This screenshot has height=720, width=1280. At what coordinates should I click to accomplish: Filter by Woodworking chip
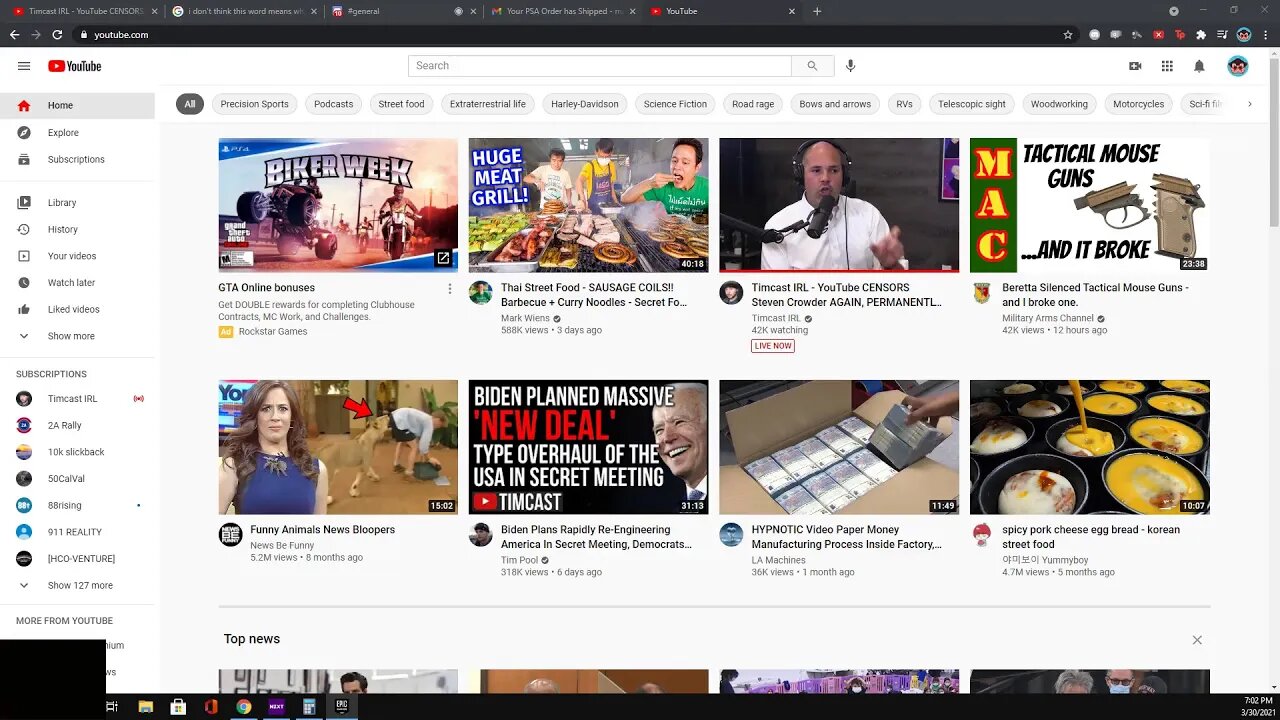pyautogui.click(x=1059, y=104)
